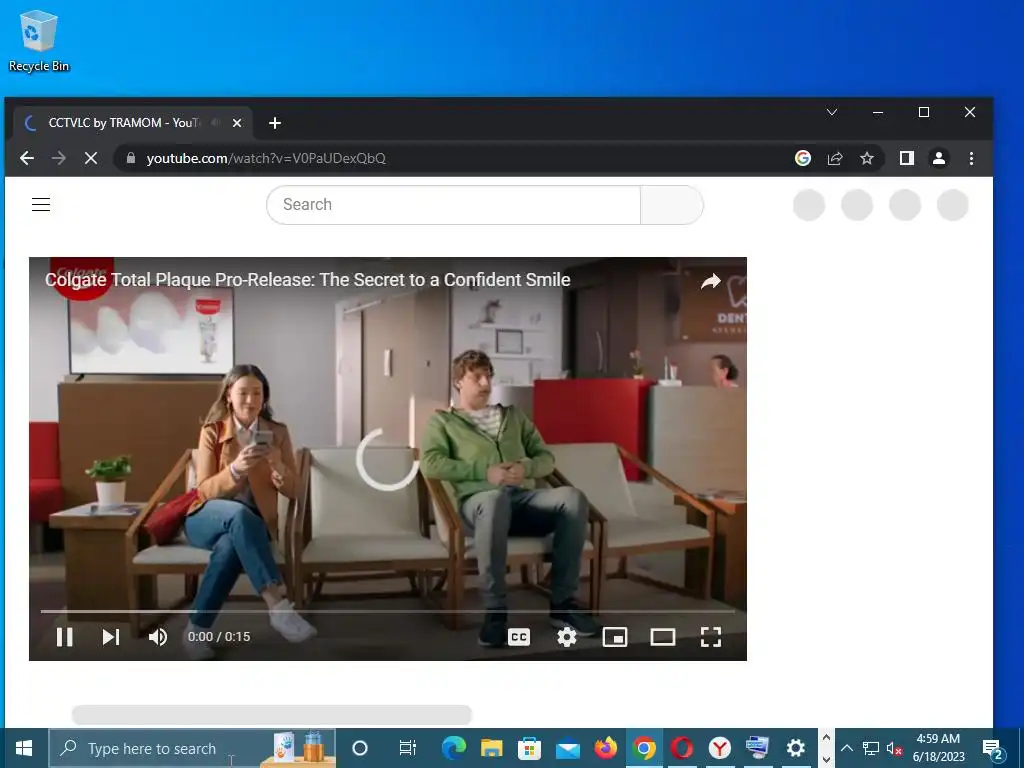Image resolution: width=1024 pixels, height=768 pixels.
Task: Click the video title 'Colgate Total Plaque Pro-Release'
Action: [308, 280]
